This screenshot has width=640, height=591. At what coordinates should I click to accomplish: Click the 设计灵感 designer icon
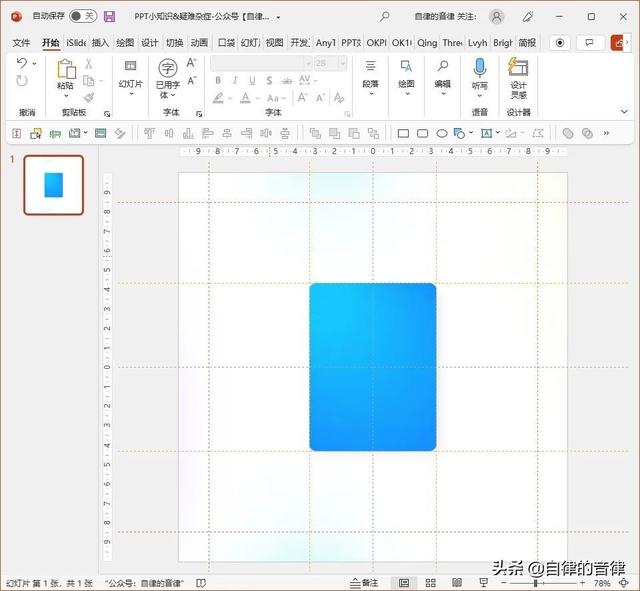click(x=518, y=67)
